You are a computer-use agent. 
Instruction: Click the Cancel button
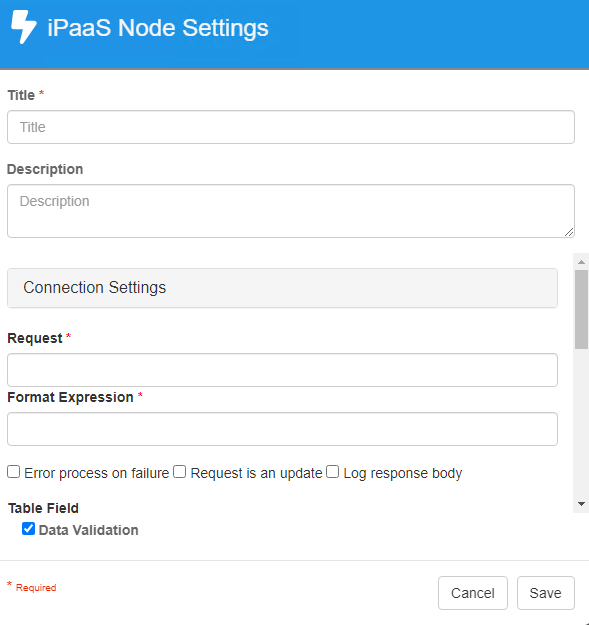coord(473,593)
